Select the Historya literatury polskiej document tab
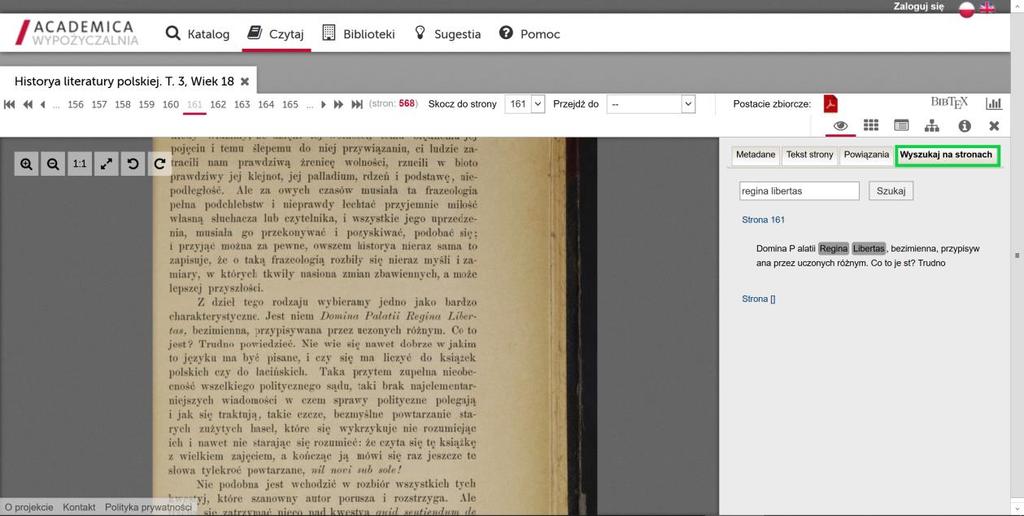This screenshot has width=1024, height=516. click(x=124, y=82)
